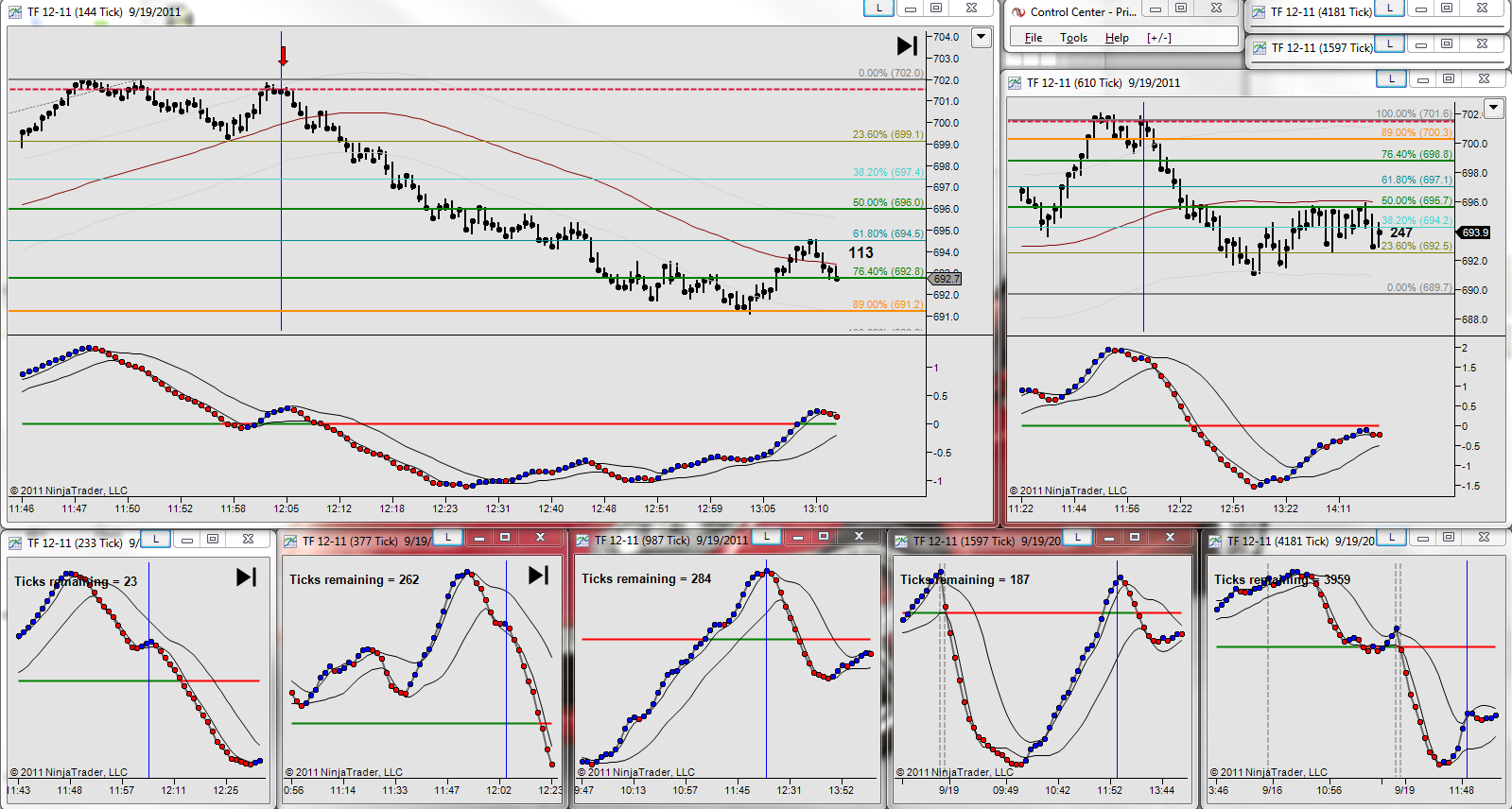The width and height of the screenshot is (1512, 809).
Task: Minimize the 987 Tick chart window
Action: coord(798,537)
